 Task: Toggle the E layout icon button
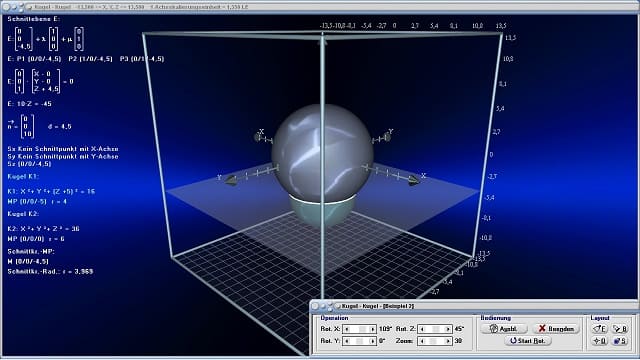[600, 329]
